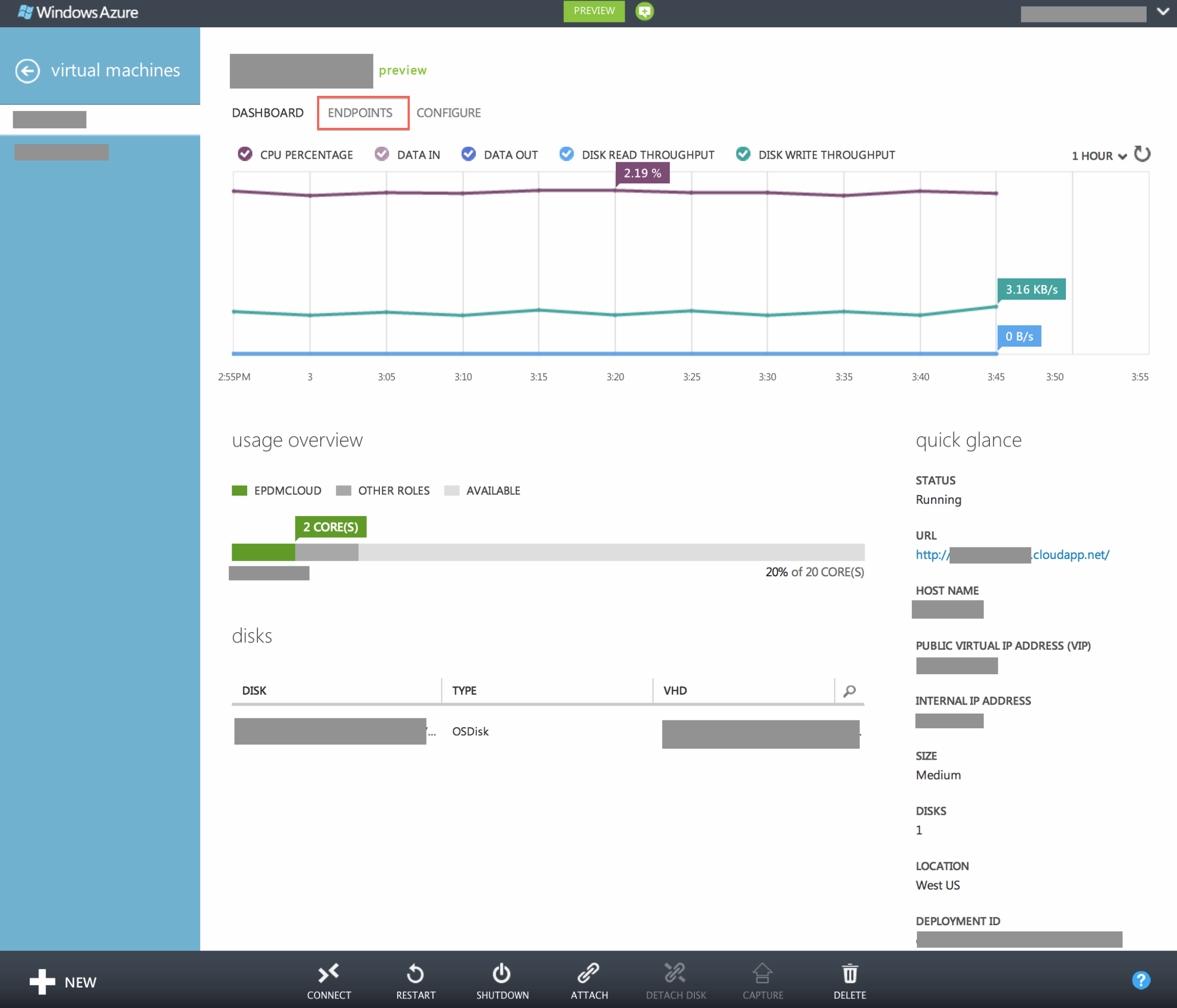Click the green Preview button
Image resolution: width=1177 pixels, height=1008 pixels.
pyautogui.click(x=594, y=12)
